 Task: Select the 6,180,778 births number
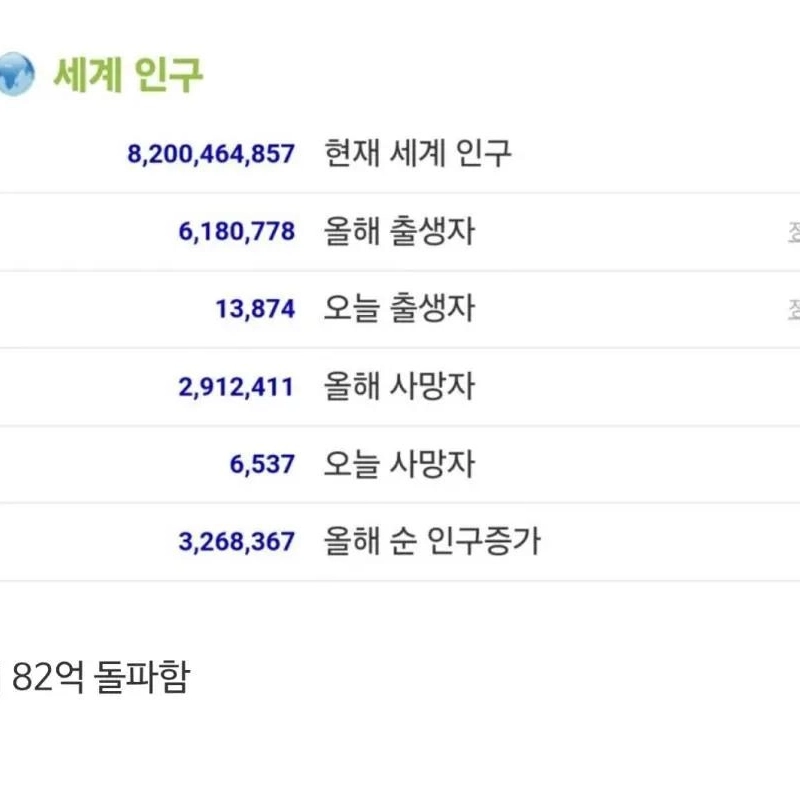pos(236,232)
